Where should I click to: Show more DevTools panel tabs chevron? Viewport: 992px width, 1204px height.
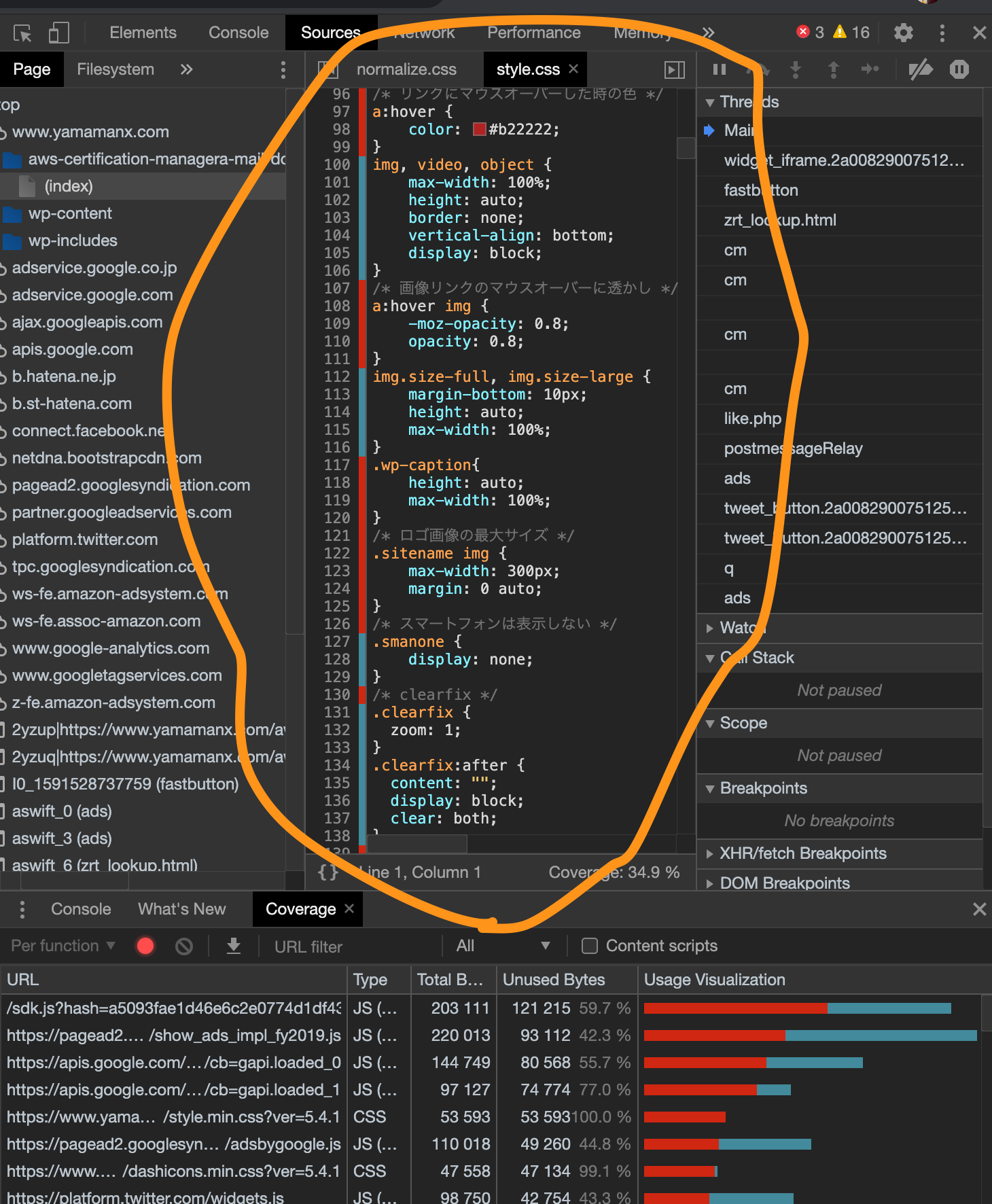(x=709, y=33)
